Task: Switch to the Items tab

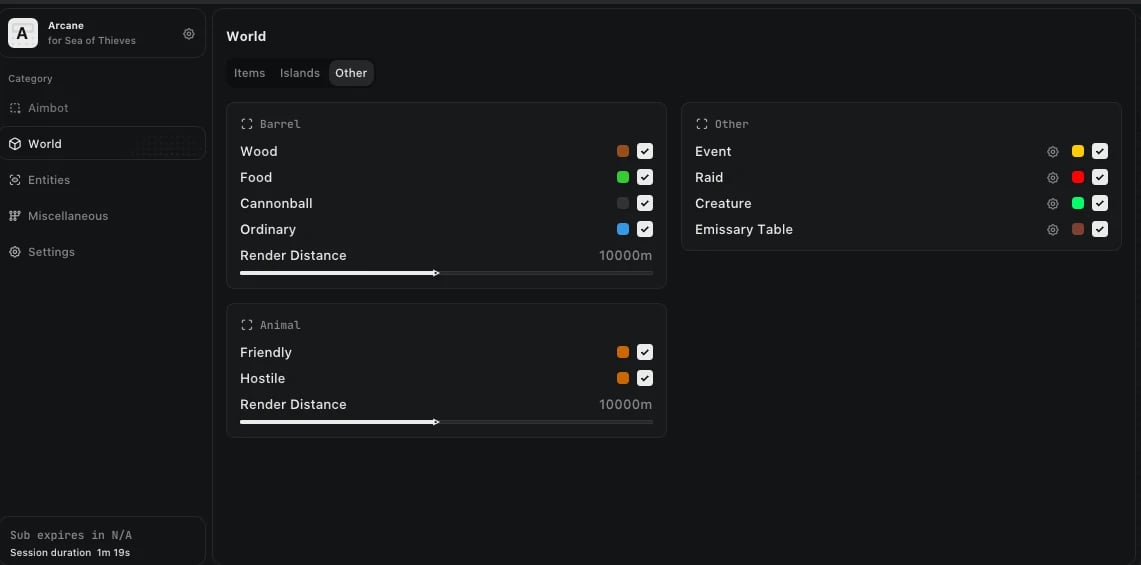Action: tap(249, 73)
